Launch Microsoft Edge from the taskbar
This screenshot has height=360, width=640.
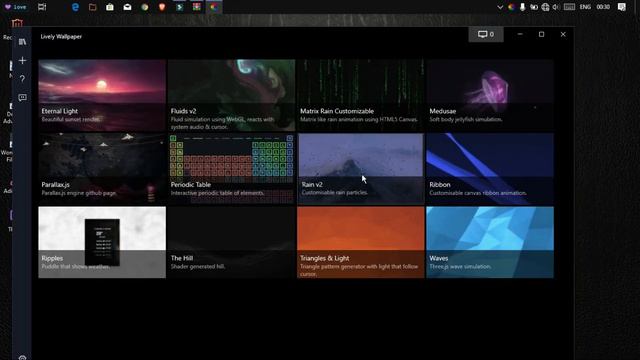tap(76, 7)
